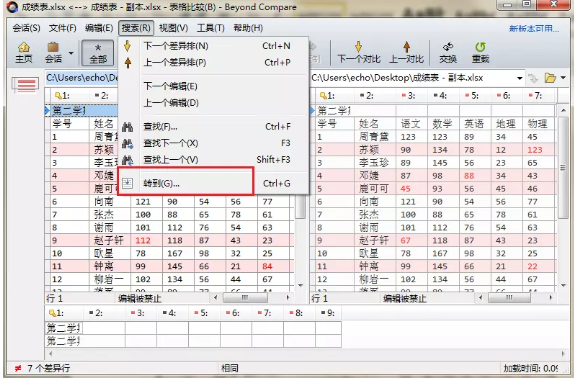Select 上一个编辑(D) menu entry
Viewport: 574px width, 378px height.
(213, 103)
